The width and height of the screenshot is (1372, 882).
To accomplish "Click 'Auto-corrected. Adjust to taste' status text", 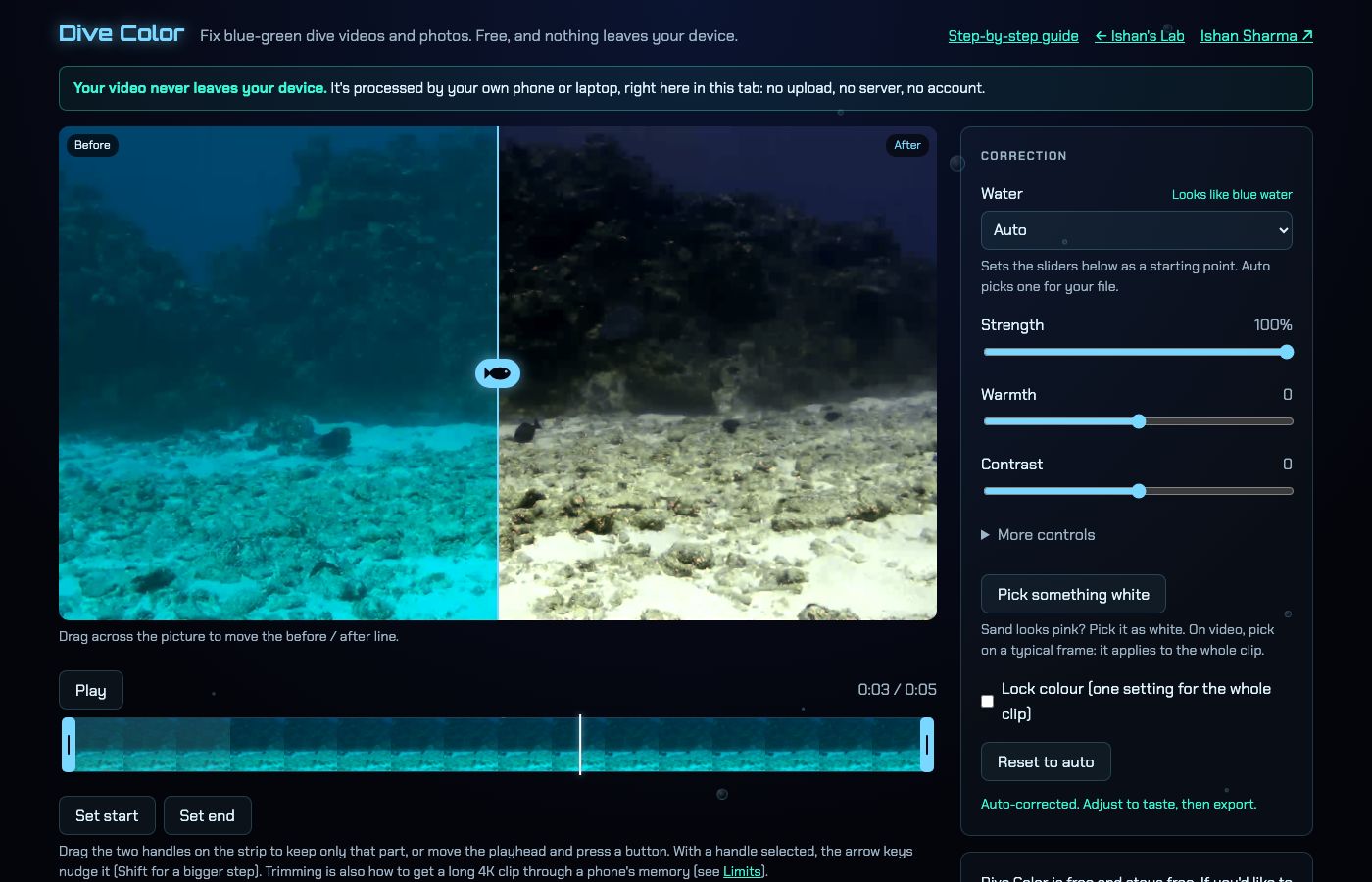I will tap(1118, 804).
